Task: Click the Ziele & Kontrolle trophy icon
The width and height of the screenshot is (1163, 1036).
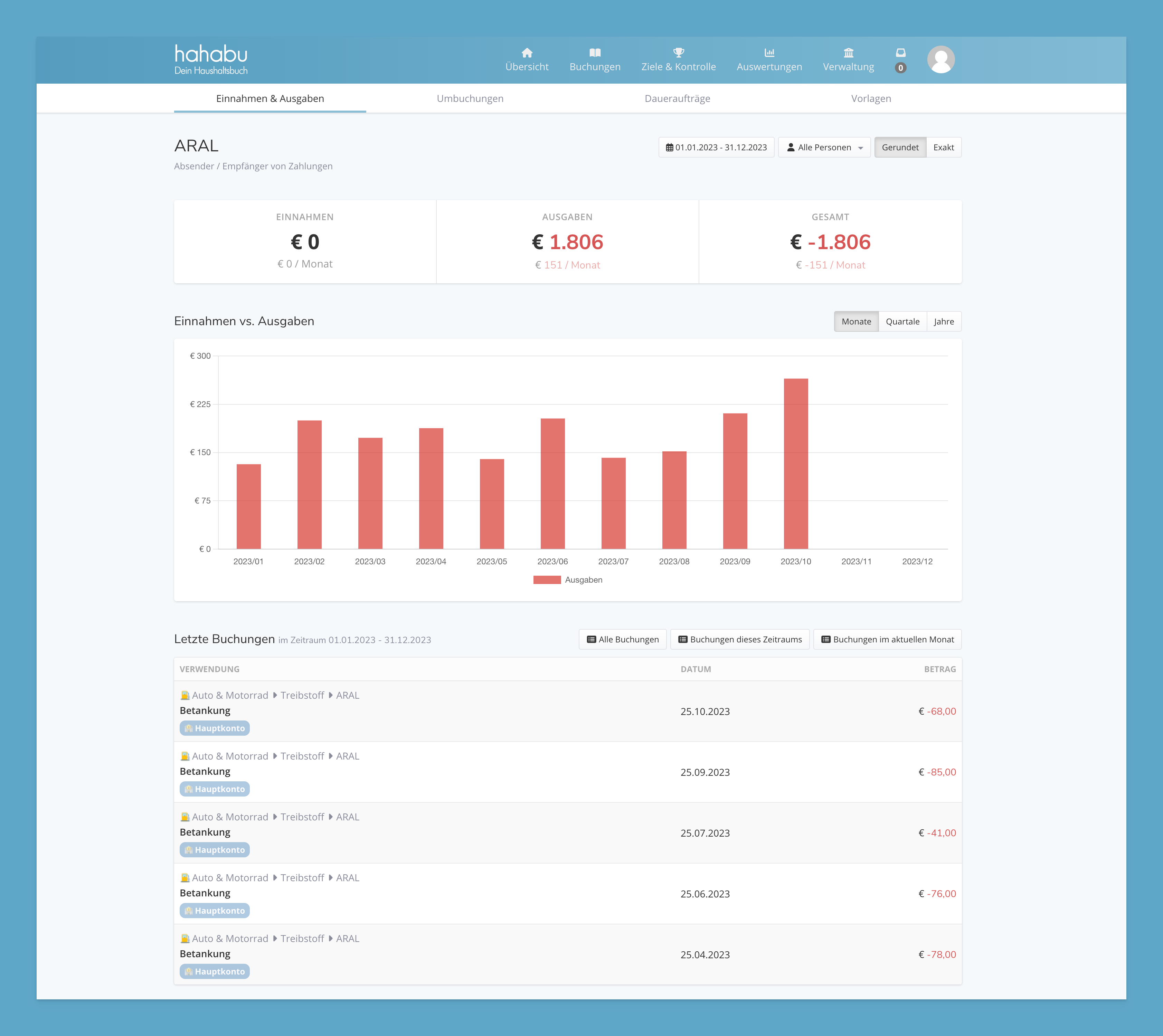Action: 679,53
